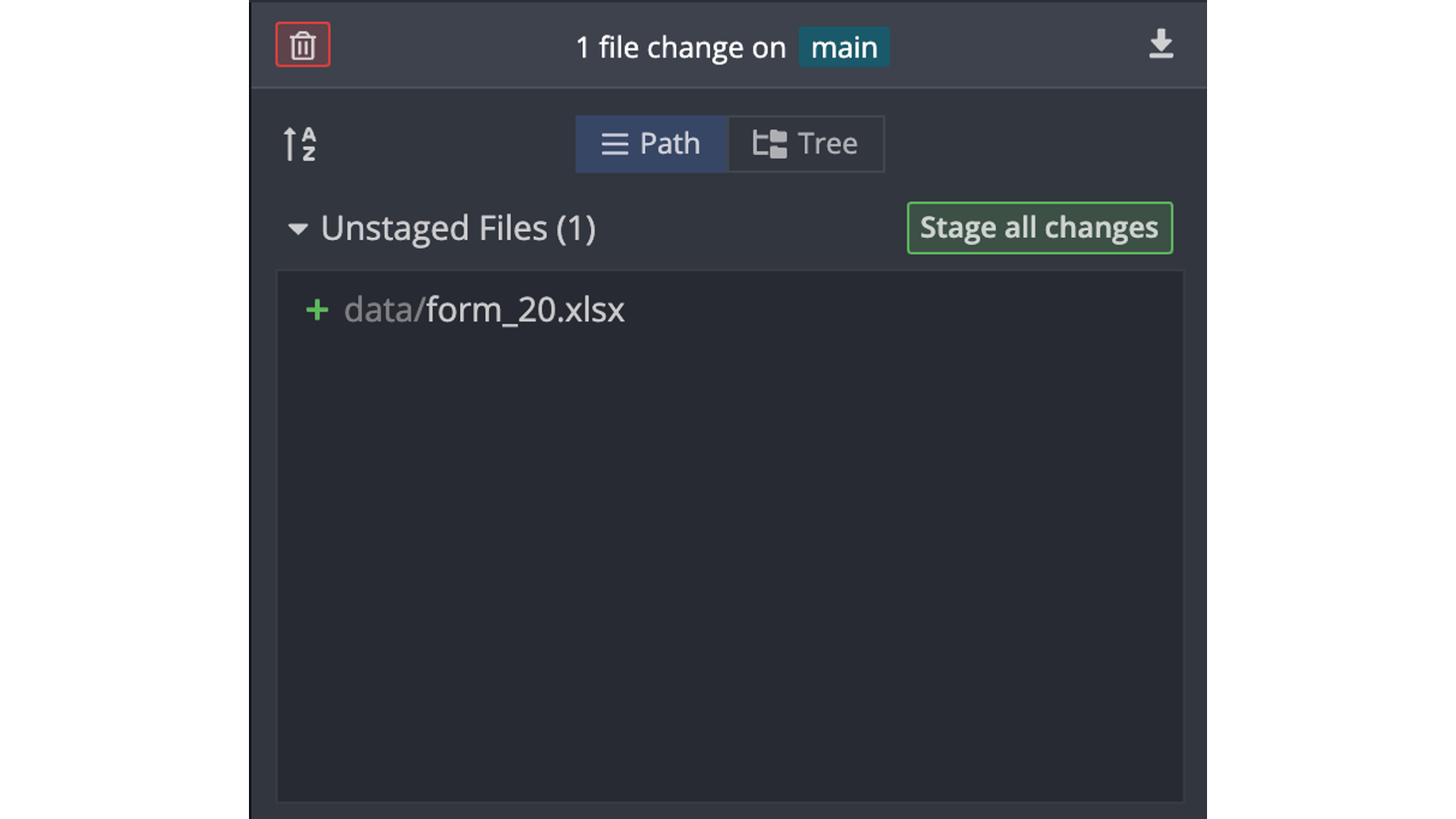
Task: Click the green plus icon beside form_20.xlsx
Action: click(x=317, y=310)
